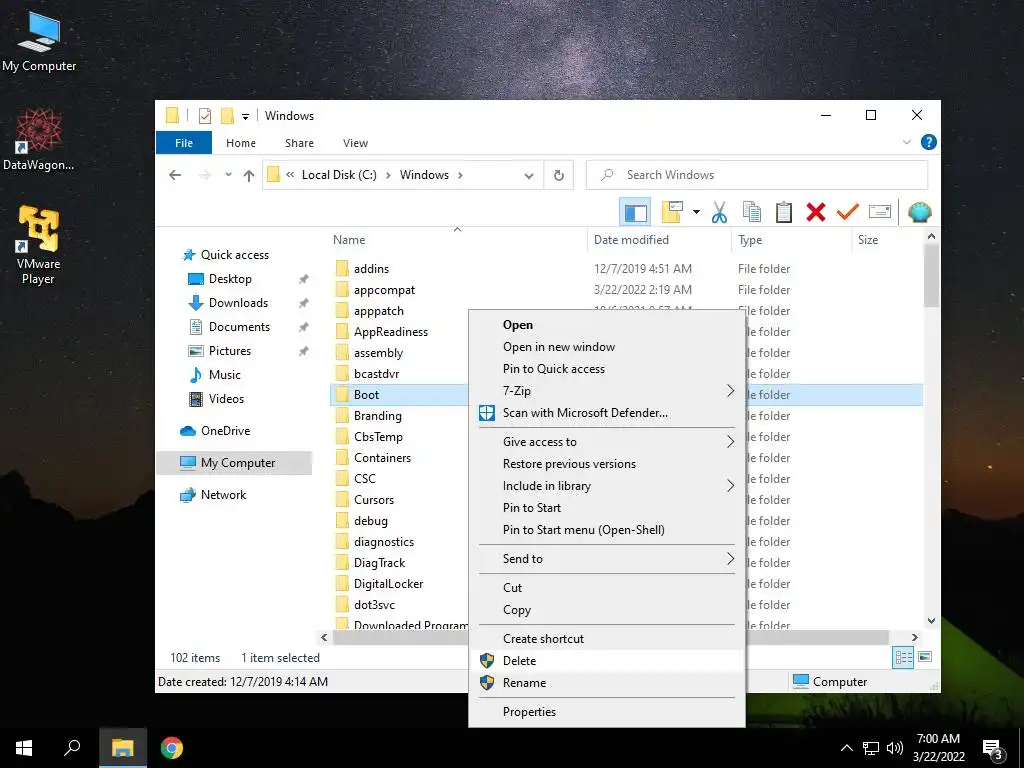Choose Rename in the context menu
The image size is (1024, 768).
point(606,683)
